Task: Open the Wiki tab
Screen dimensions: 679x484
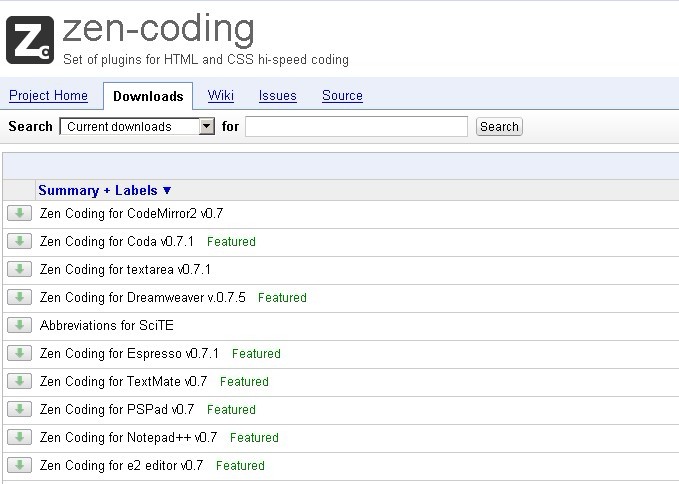Action: click(x=221, y=95)
